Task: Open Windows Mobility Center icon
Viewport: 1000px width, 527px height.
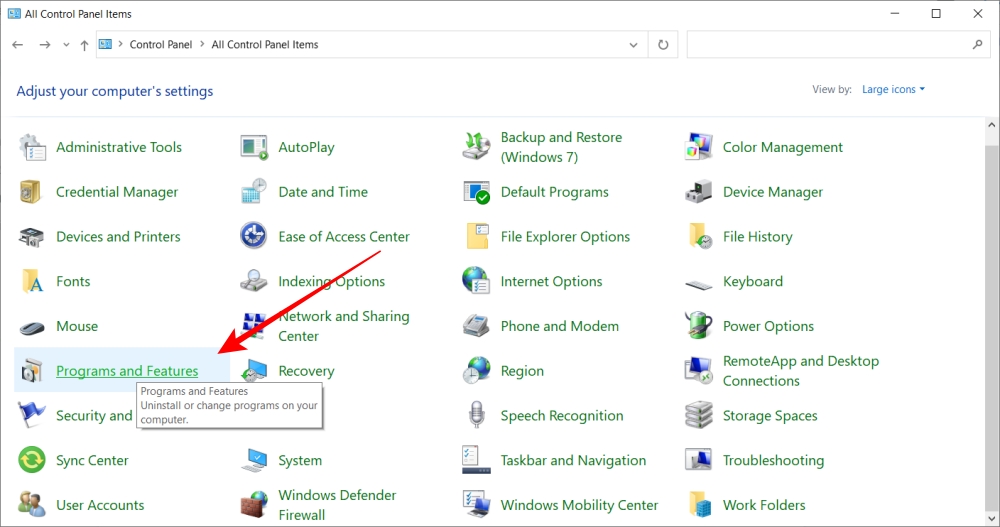Action: 476,505
